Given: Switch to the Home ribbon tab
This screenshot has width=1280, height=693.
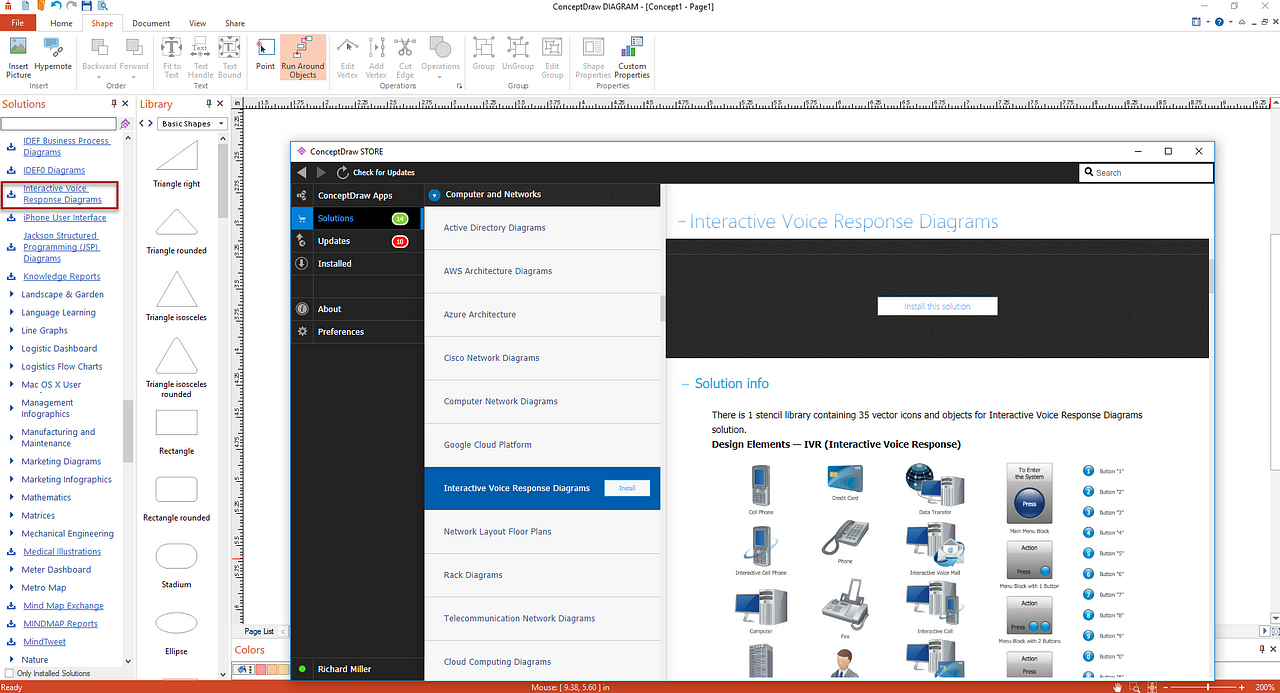Looking at the screenshot, I should (x=61, y=23).
